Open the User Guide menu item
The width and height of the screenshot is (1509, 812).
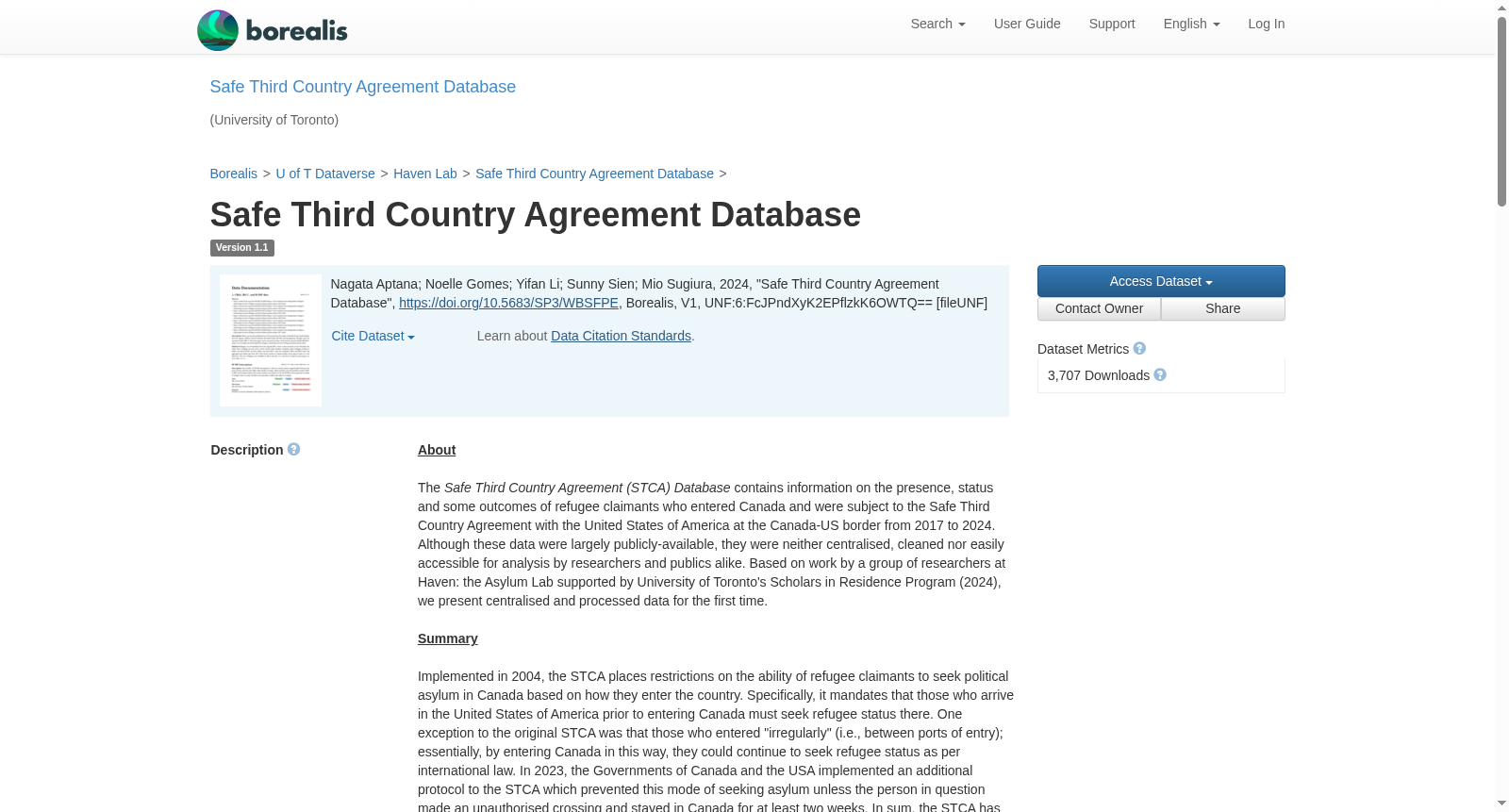tap(1027, 24)
